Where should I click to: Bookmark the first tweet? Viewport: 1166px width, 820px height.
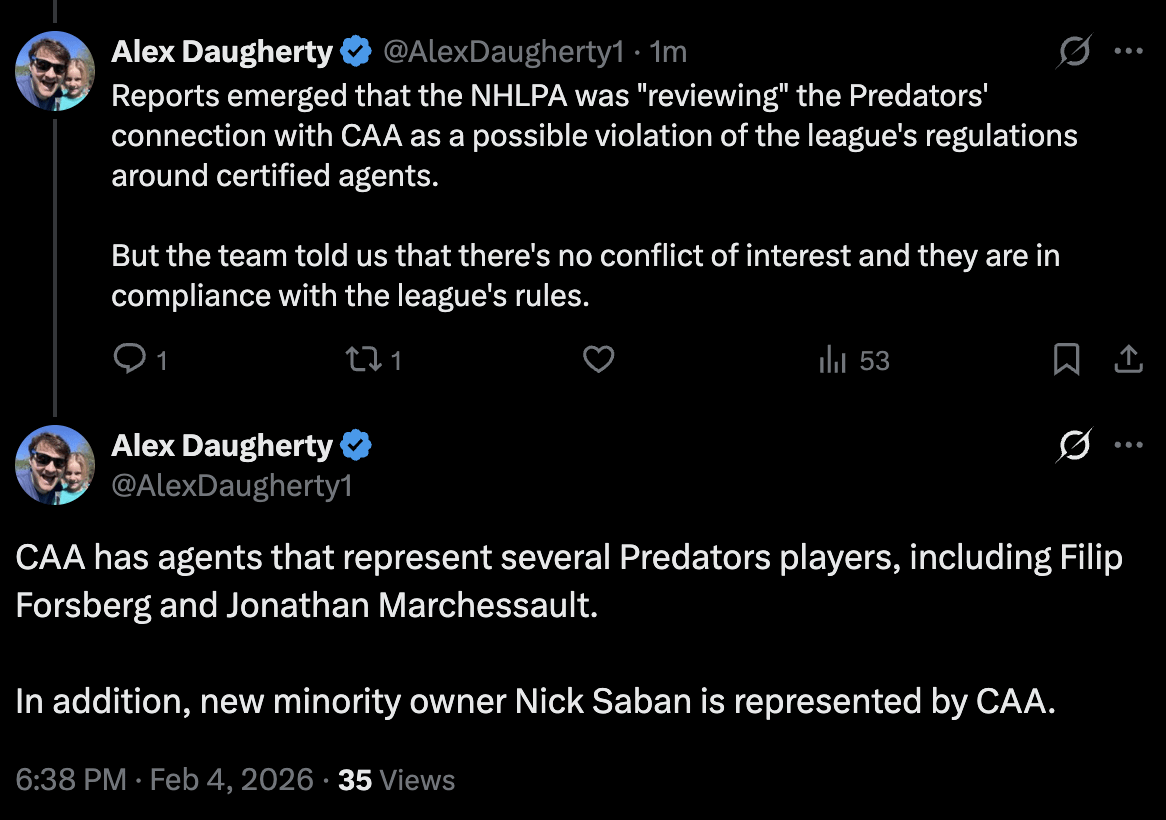click(x=1067, y=359)
